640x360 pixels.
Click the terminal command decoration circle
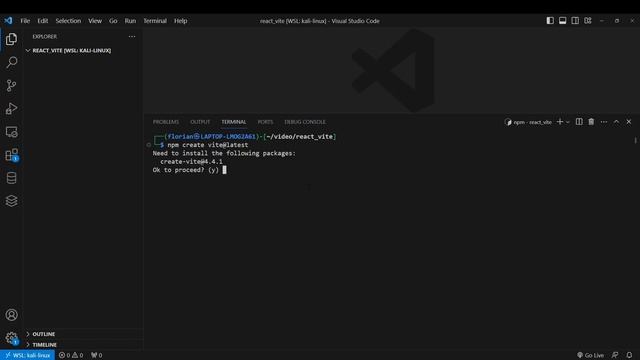149,145
